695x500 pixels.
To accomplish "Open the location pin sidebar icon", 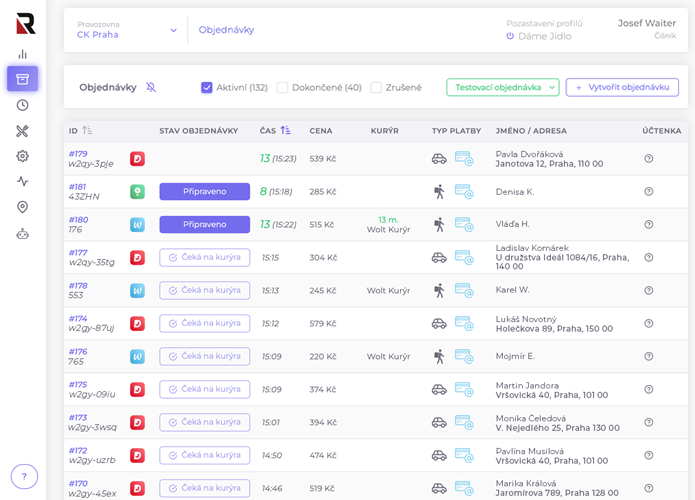I will click(x=22, y=207).
